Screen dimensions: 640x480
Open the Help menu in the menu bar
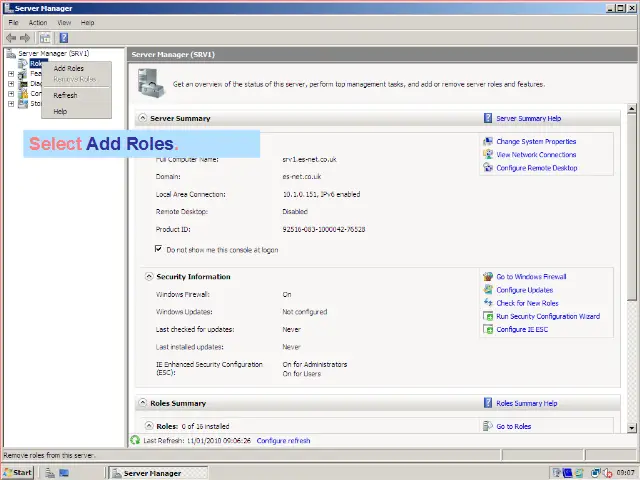(87, 22)
